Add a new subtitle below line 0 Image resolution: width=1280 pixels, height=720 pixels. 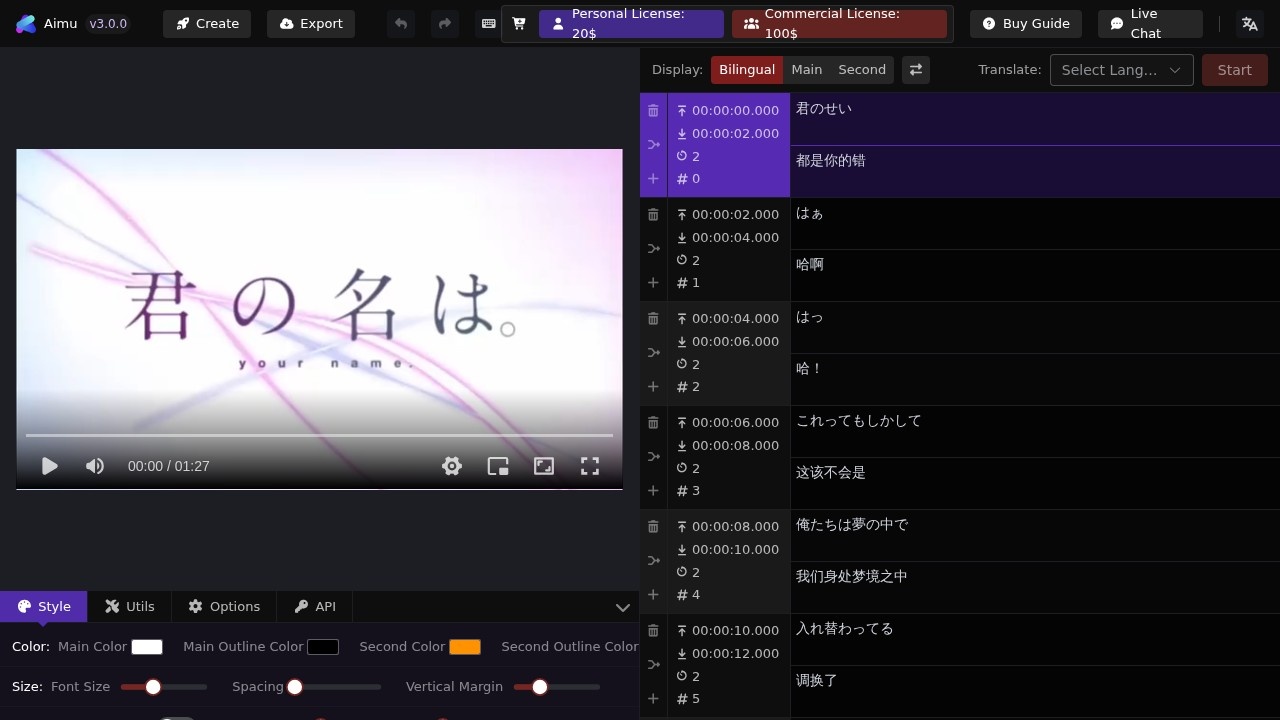[x=653, y=178]
